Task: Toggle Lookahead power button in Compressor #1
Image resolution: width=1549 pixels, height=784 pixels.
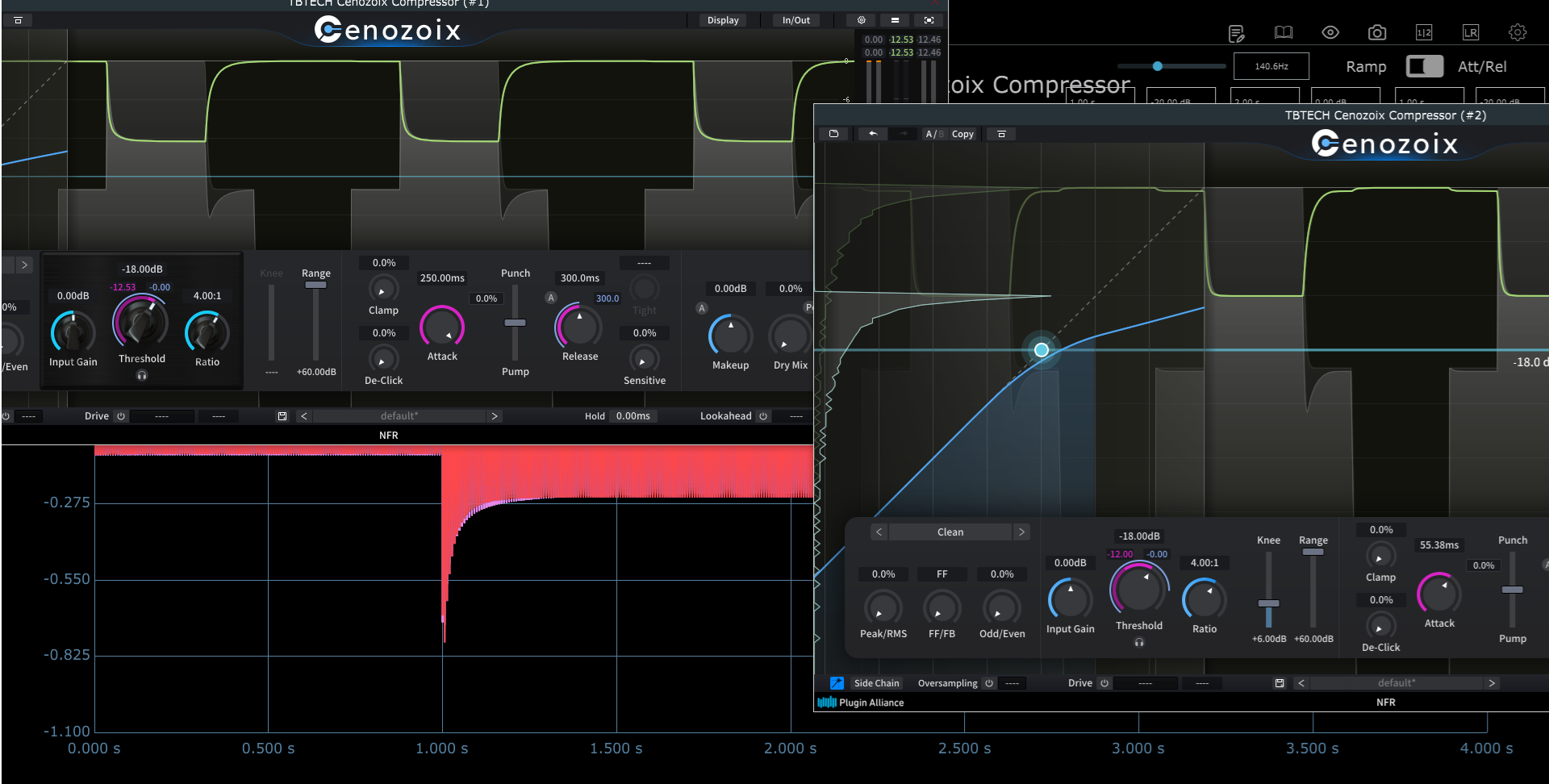Action: pyautogui.click(x=763, y=416)
